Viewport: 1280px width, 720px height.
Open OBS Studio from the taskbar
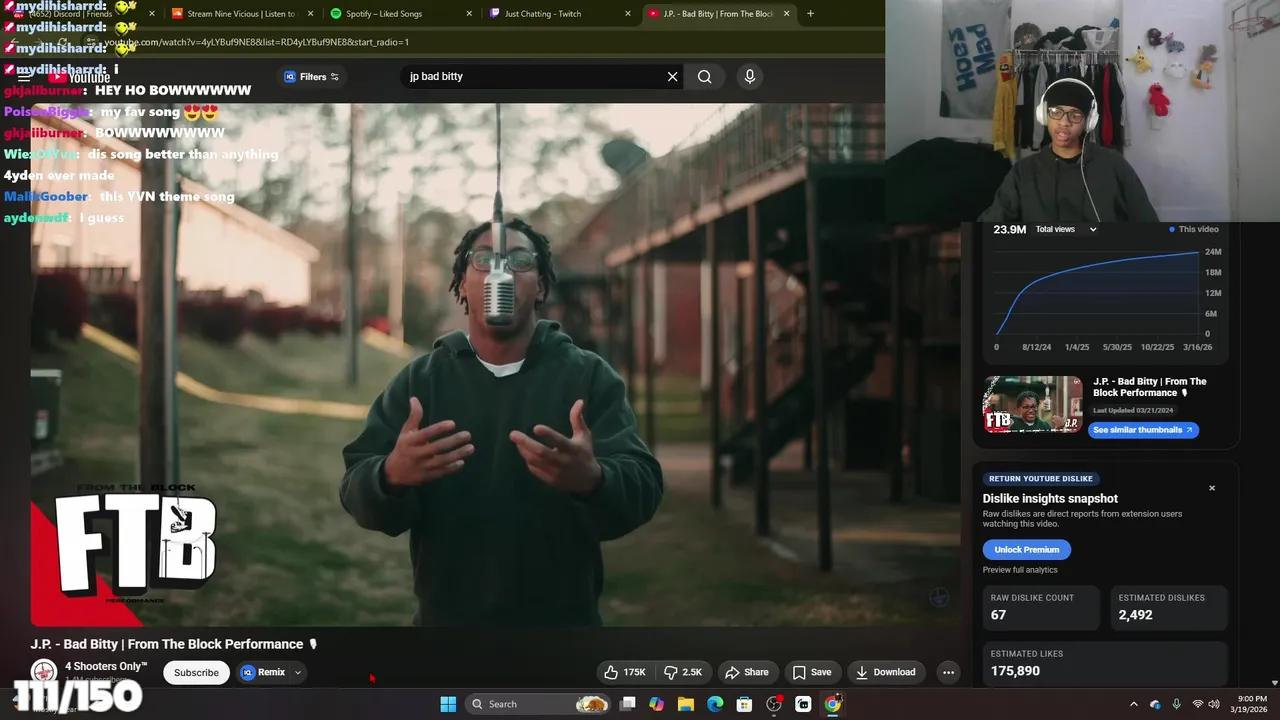774,704
